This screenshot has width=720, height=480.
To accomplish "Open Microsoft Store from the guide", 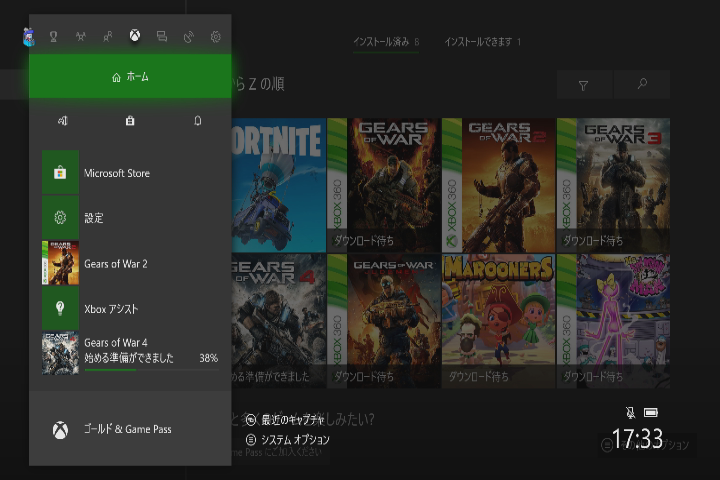I will point(130,173).
